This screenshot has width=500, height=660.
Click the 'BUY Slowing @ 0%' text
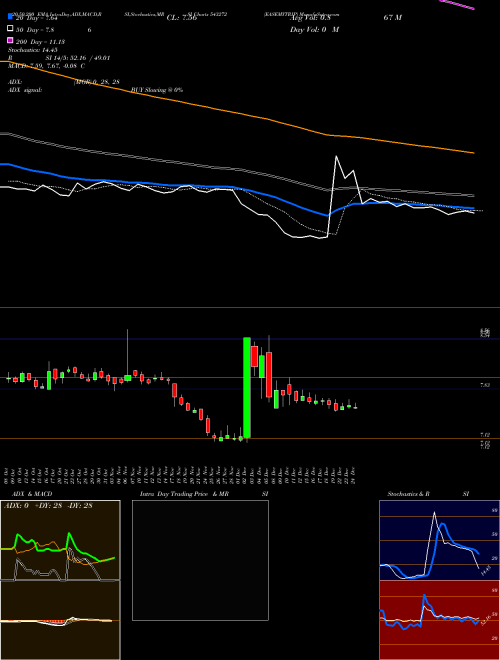click(157, 90)
